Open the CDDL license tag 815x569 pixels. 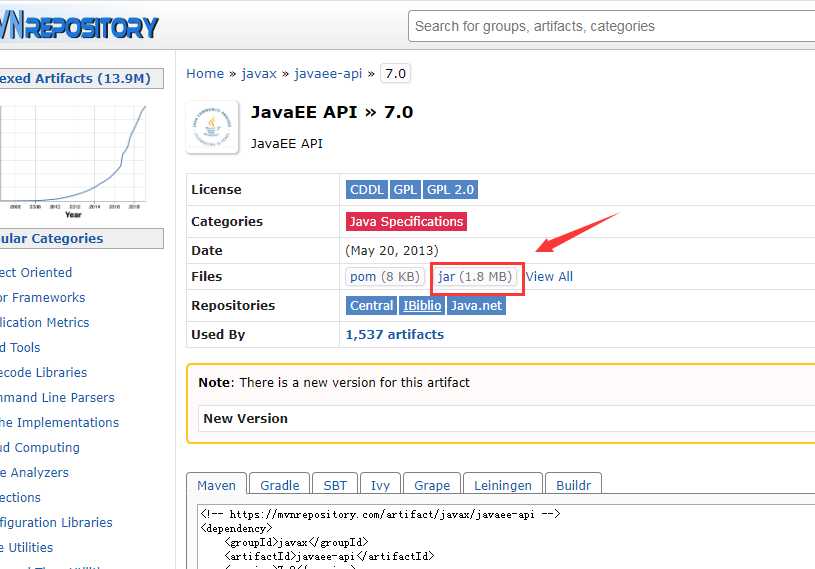click(x=366, y=190)
